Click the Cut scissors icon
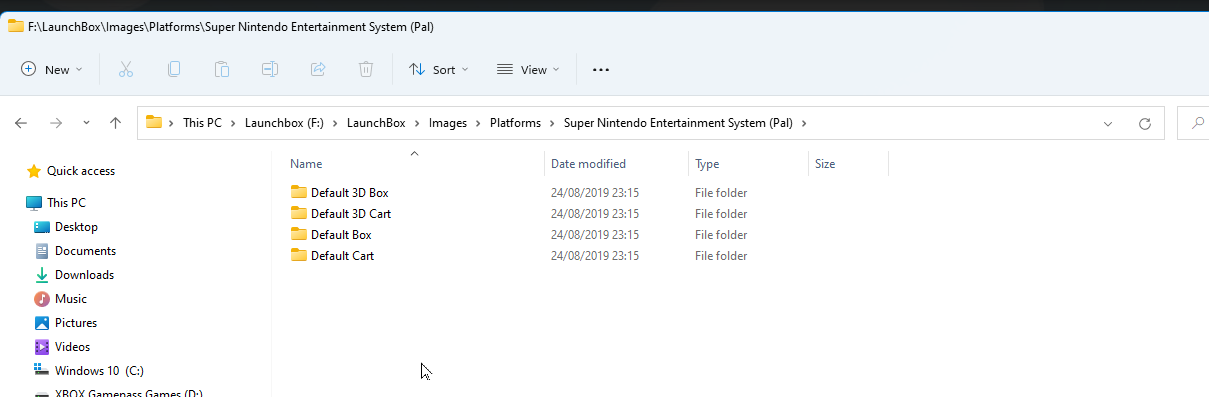1209x397 pixels. 126,69
